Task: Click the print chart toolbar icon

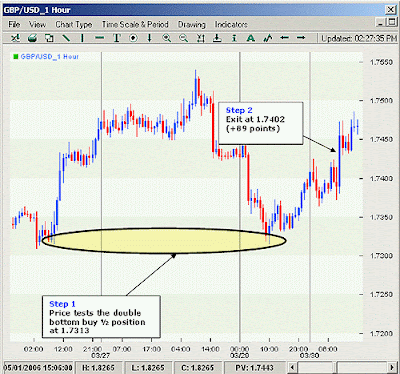Action: (x=32, y=38)
